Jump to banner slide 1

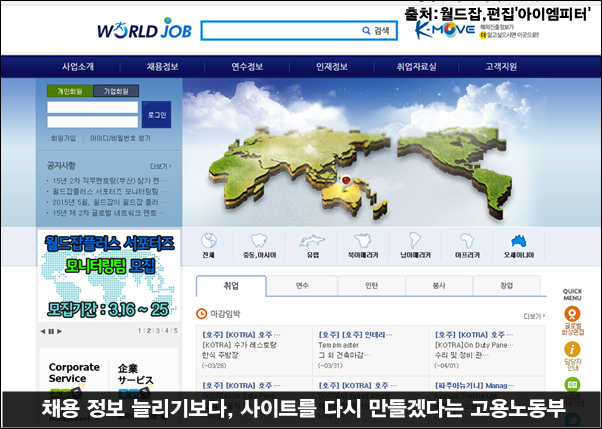(x=139, y=331)
